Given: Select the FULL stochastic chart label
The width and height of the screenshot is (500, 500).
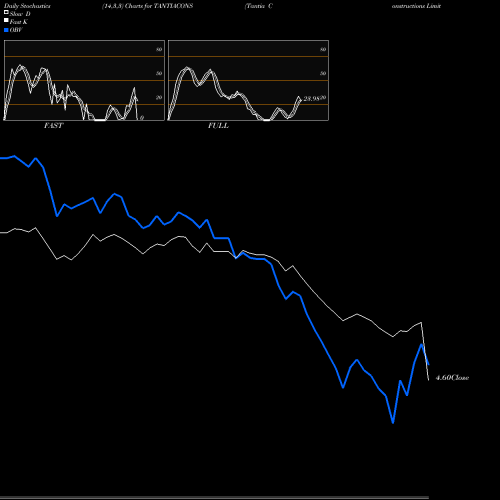Looking at the screenshot, I should coord(218,126).
